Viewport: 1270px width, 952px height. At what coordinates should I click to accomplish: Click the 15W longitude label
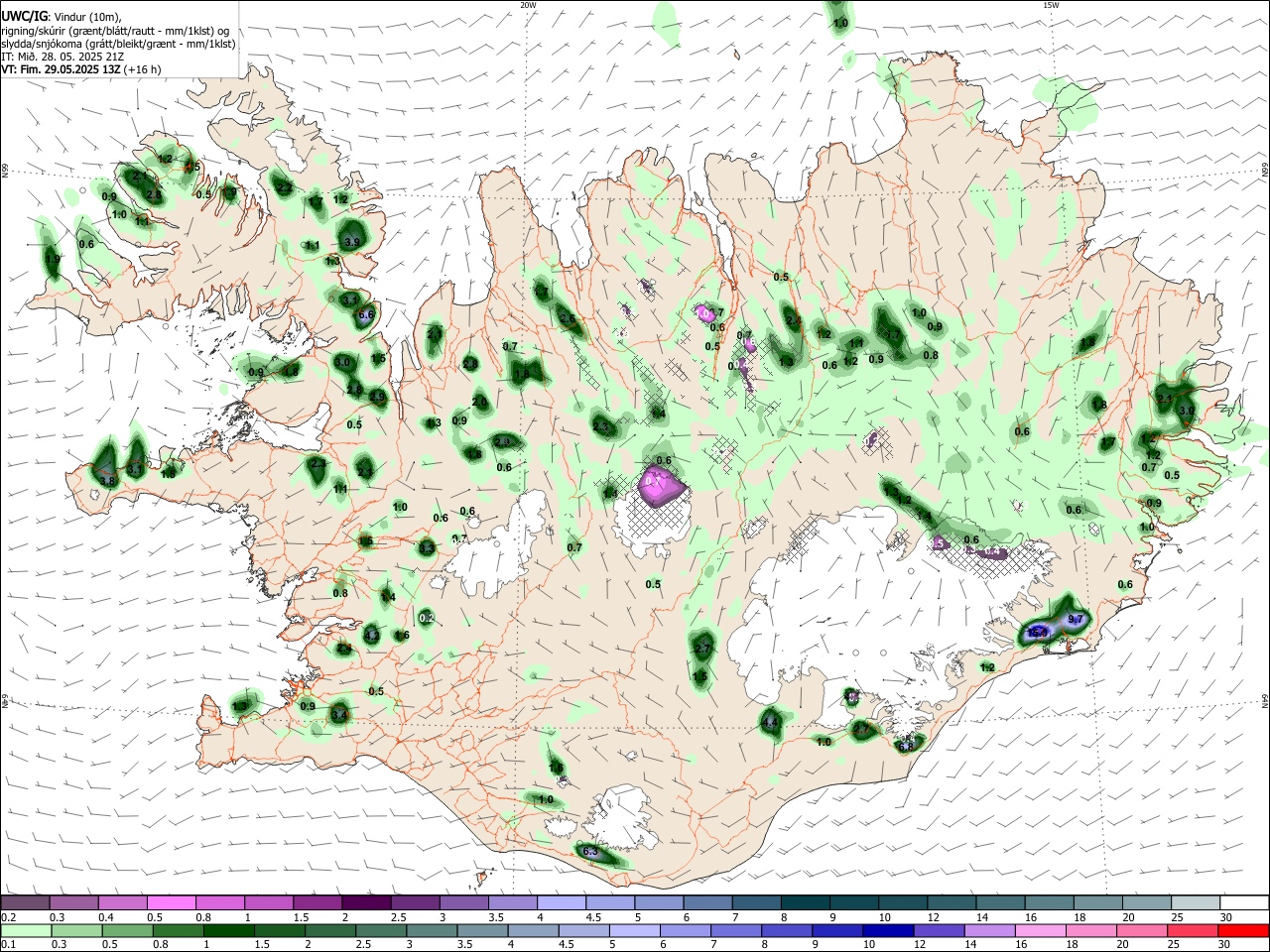pyautogui.click(x=1051, y=5)
